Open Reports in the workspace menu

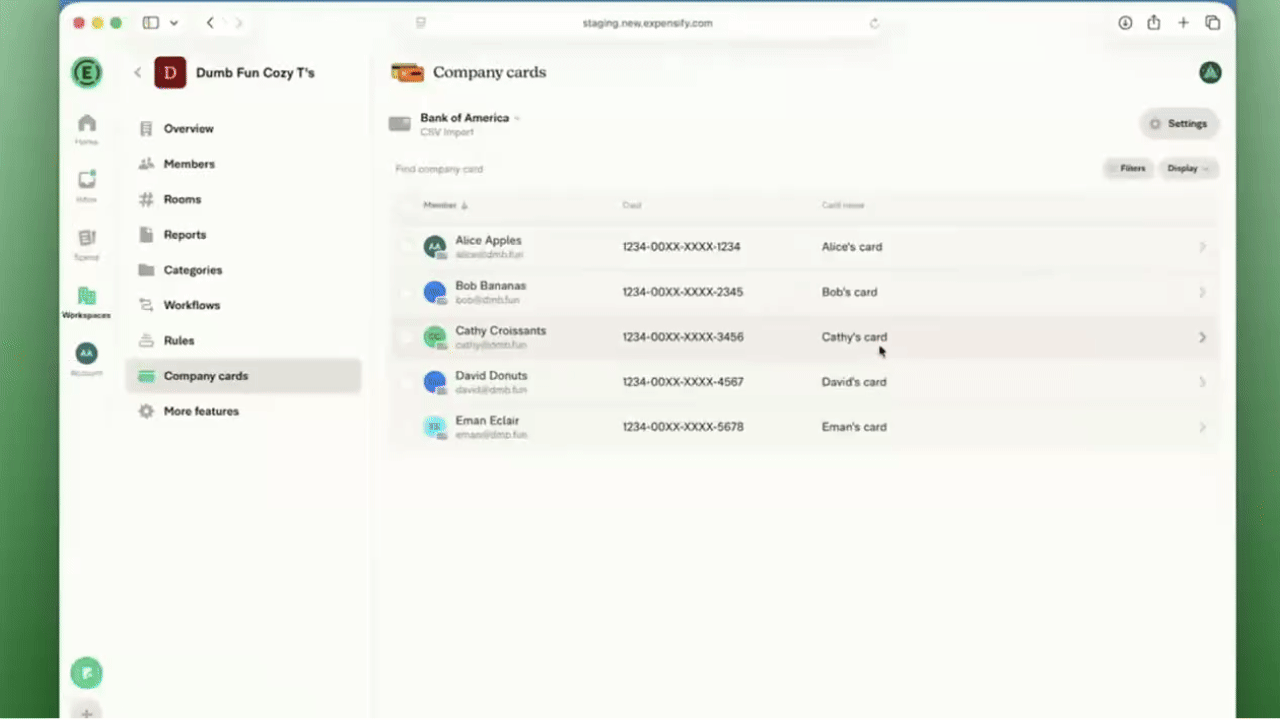click(243, 235)
